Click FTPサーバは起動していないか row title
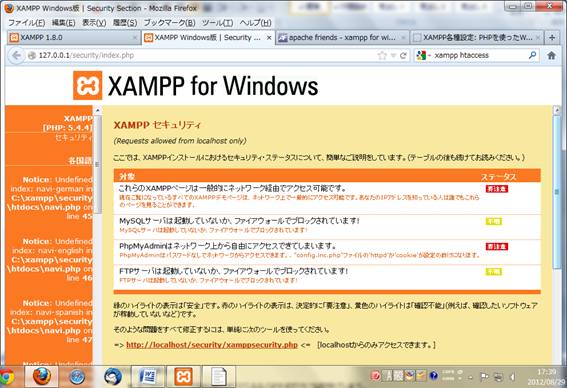 tap(234, 271)
